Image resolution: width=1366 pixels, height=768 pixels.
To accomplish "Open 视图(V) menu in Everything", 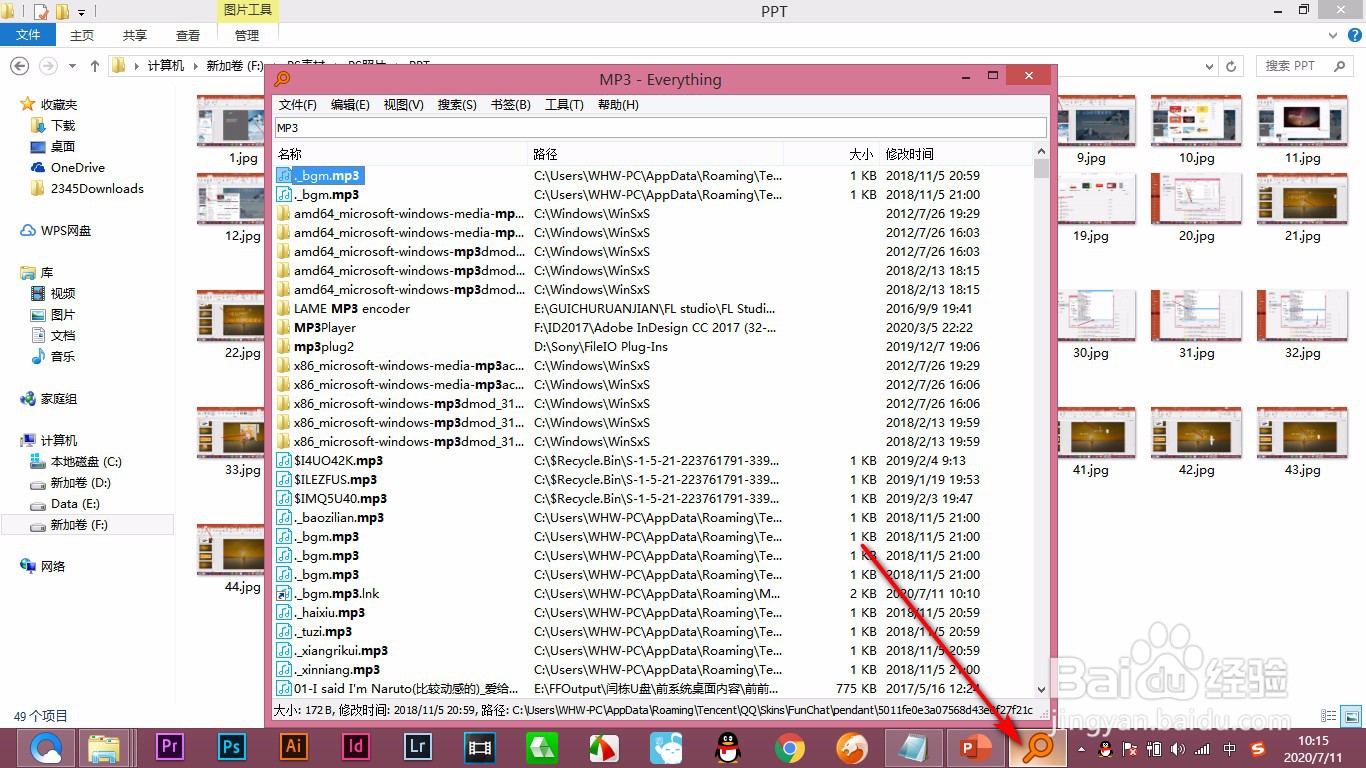I will [404, 105].
